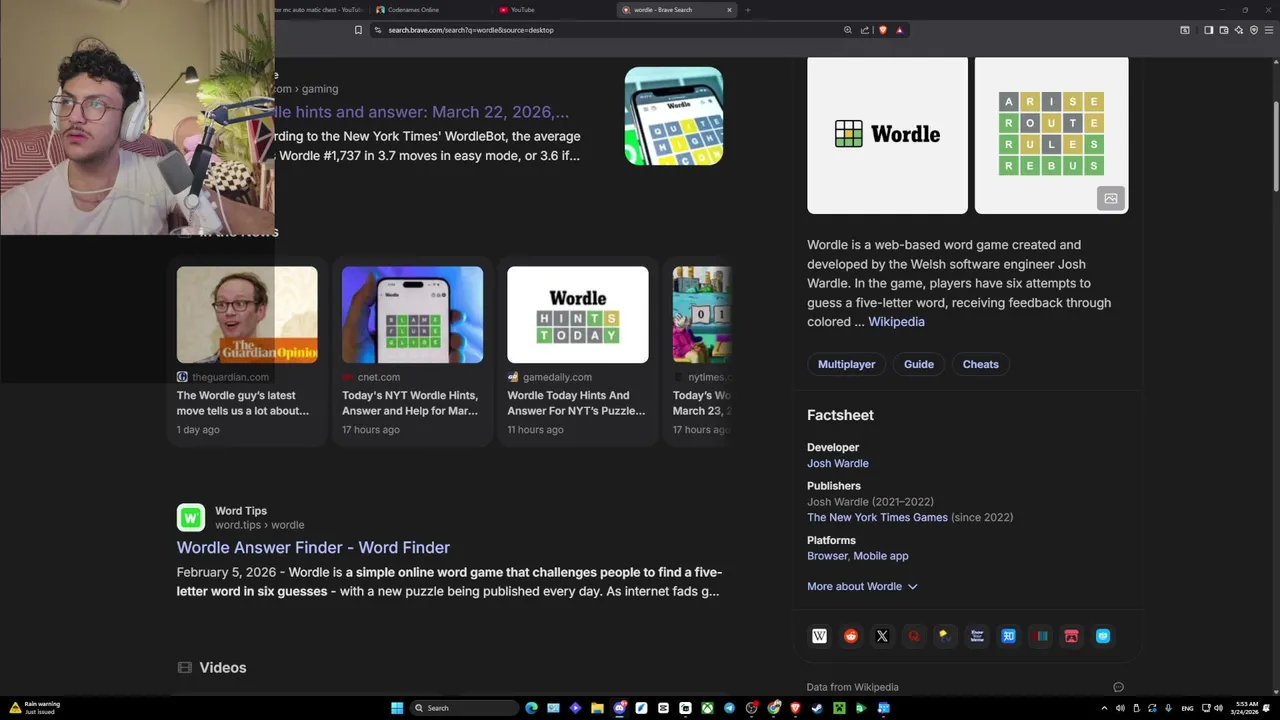Open Discord from the taskbar
This screenshot has width=1280, height=720.
(x=620, y=708)
